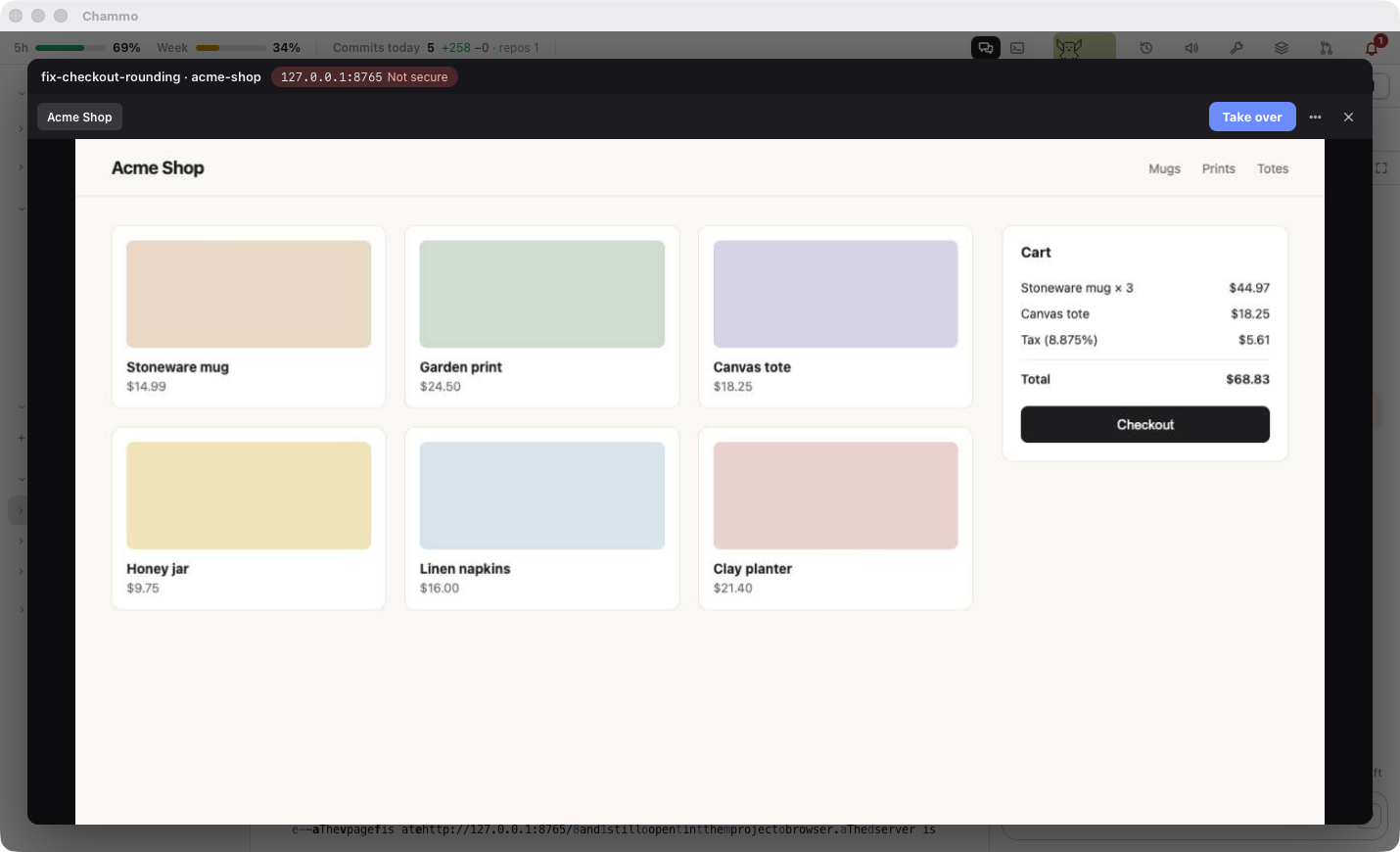Screen dimensions: 1400x852
Task: Open the history clock icon
Action: tap(1146, 47)
